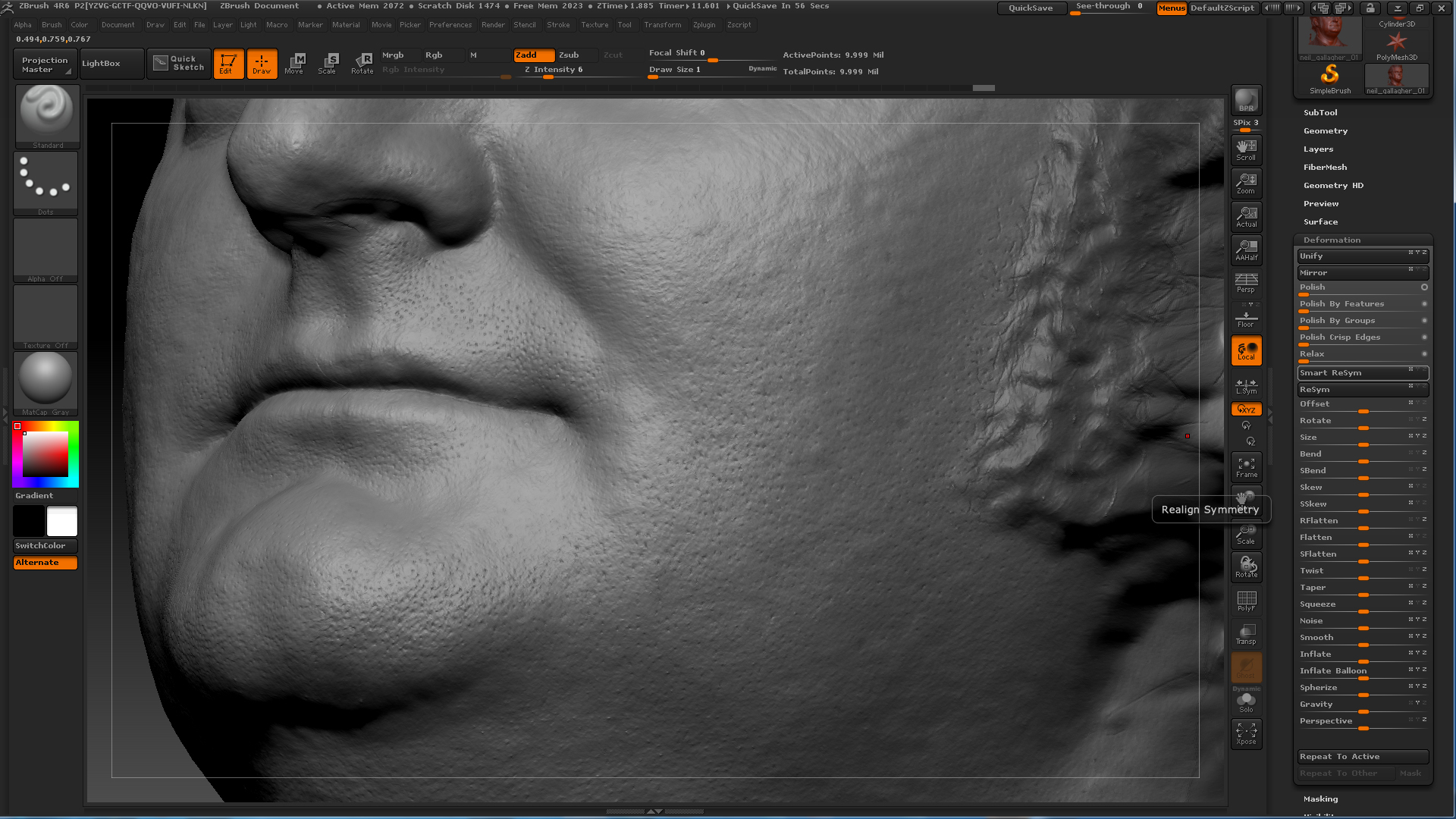Screen dimensions: 1456x819
Task: Toggle the Floor grid icon
Action: click(1246, 315)
